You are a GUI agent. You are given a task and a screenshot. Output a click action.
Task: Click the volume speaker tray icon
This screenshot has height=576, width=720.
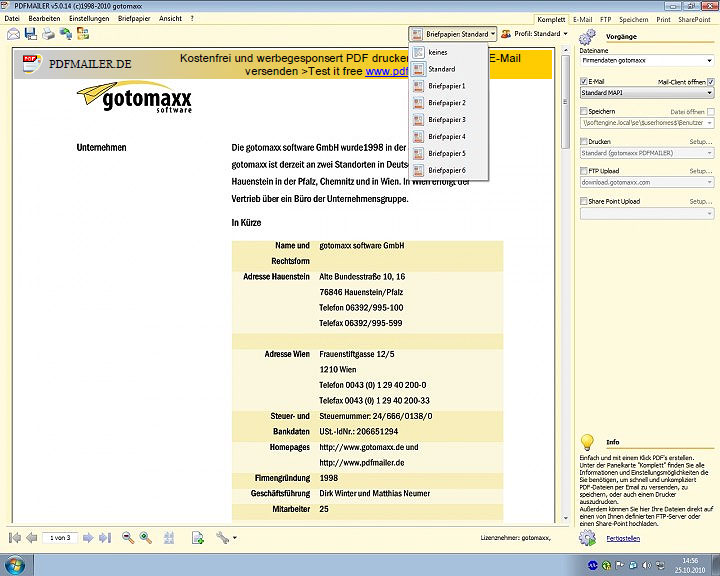click(647, 565)
